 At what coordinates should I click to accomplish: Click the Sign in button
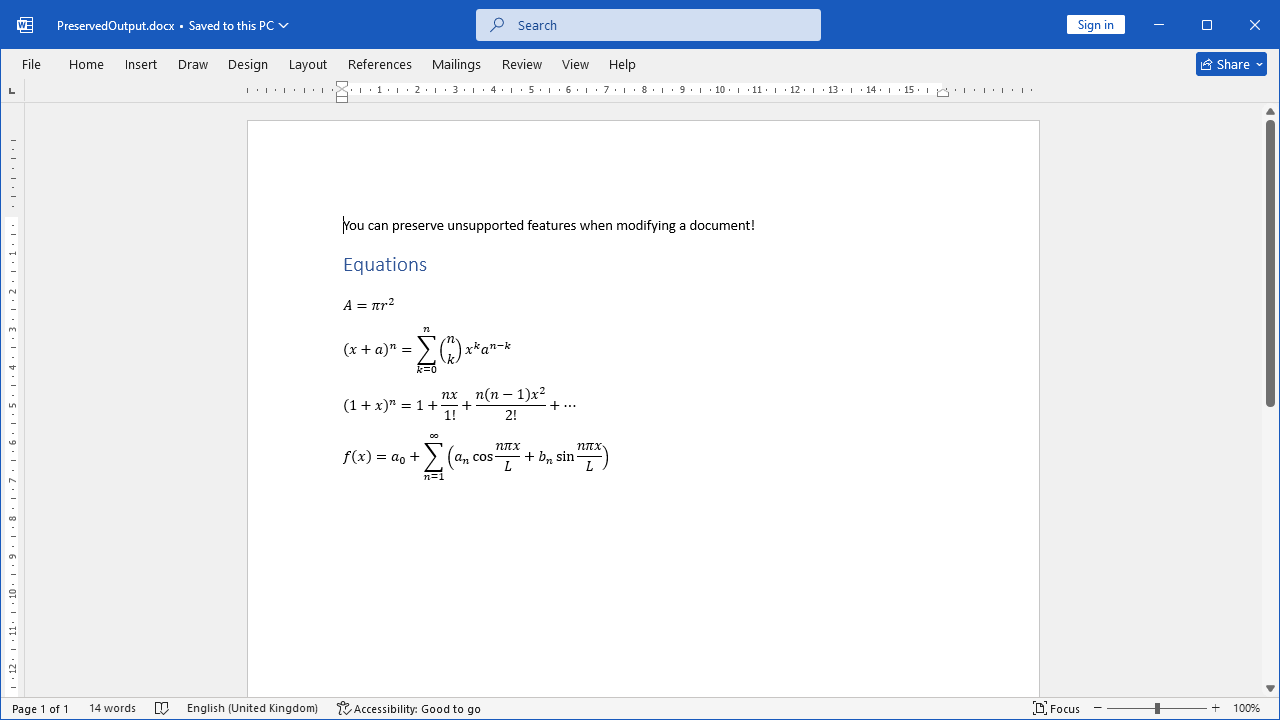point(1095,25)
